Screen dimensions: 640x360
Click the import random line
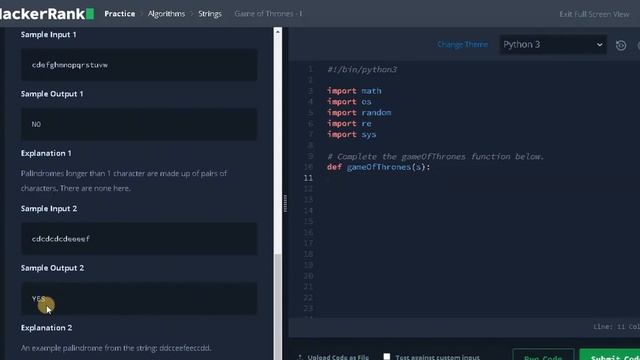[359, 113]
